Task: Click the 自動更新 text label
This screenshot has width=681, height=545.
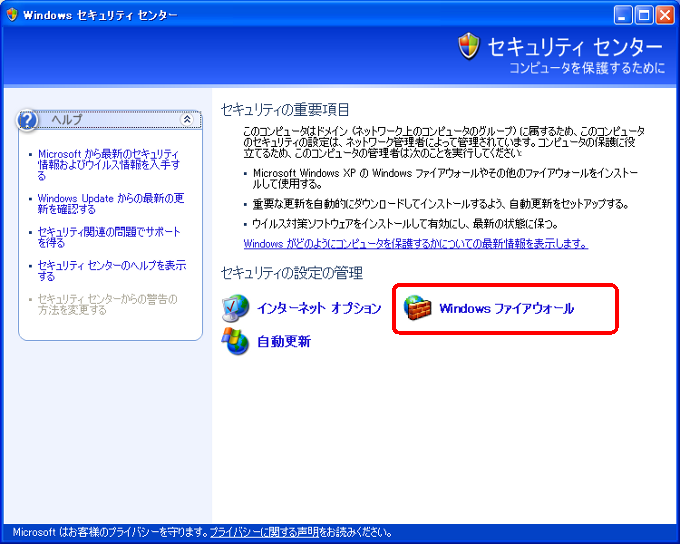Action: point(283,342)
